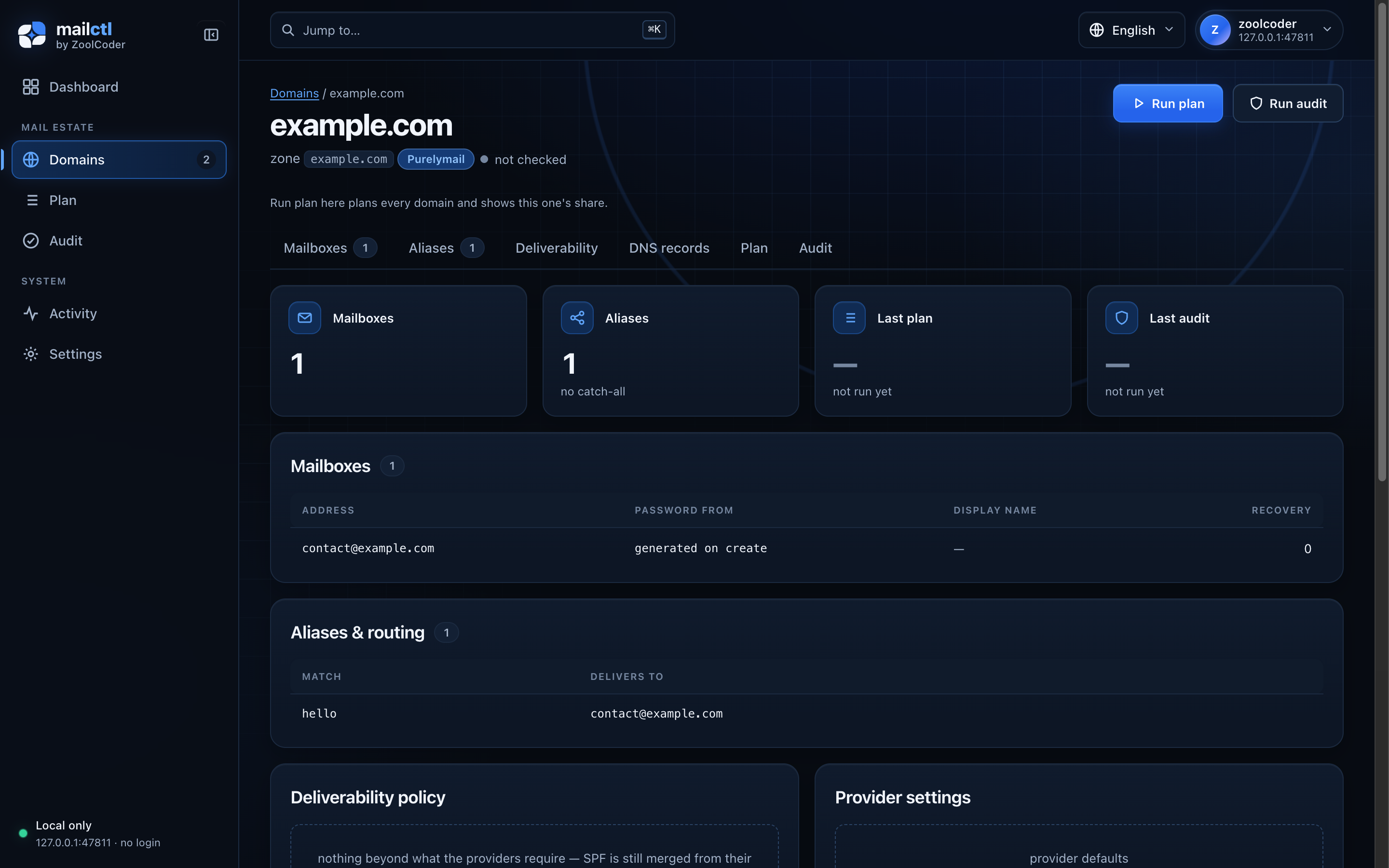Collapse the sidebar with panel icon
Viewport: 1389px width, 868px height.
[211, 35]
